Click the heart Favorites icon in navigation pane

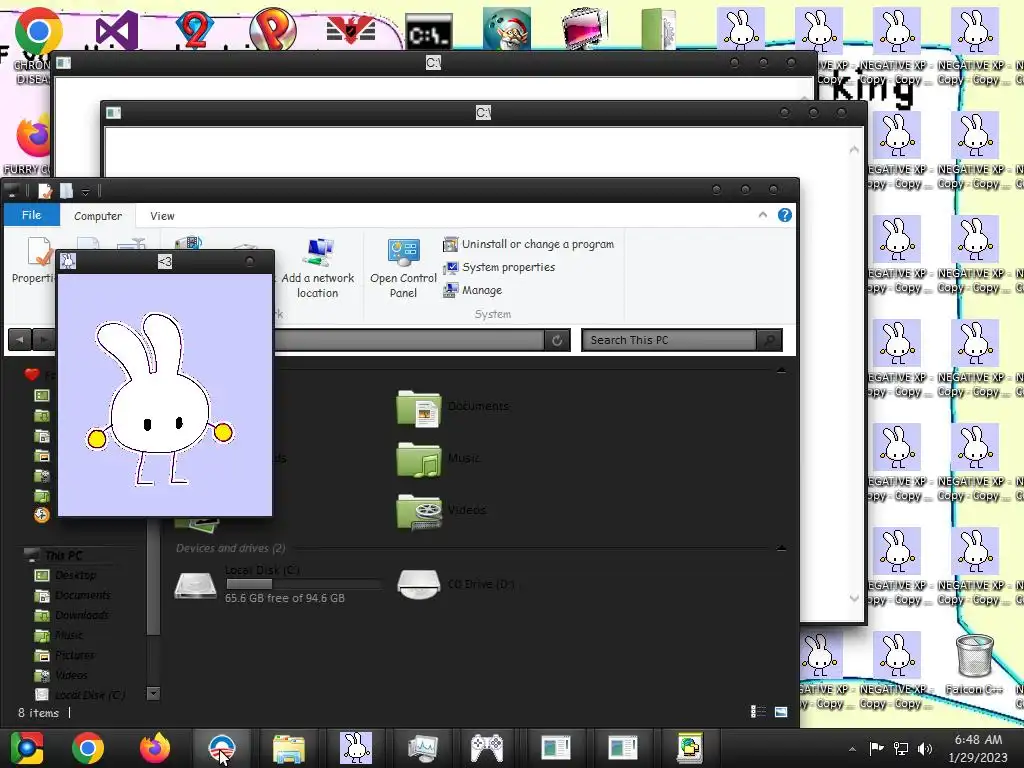tap(31, 374)
